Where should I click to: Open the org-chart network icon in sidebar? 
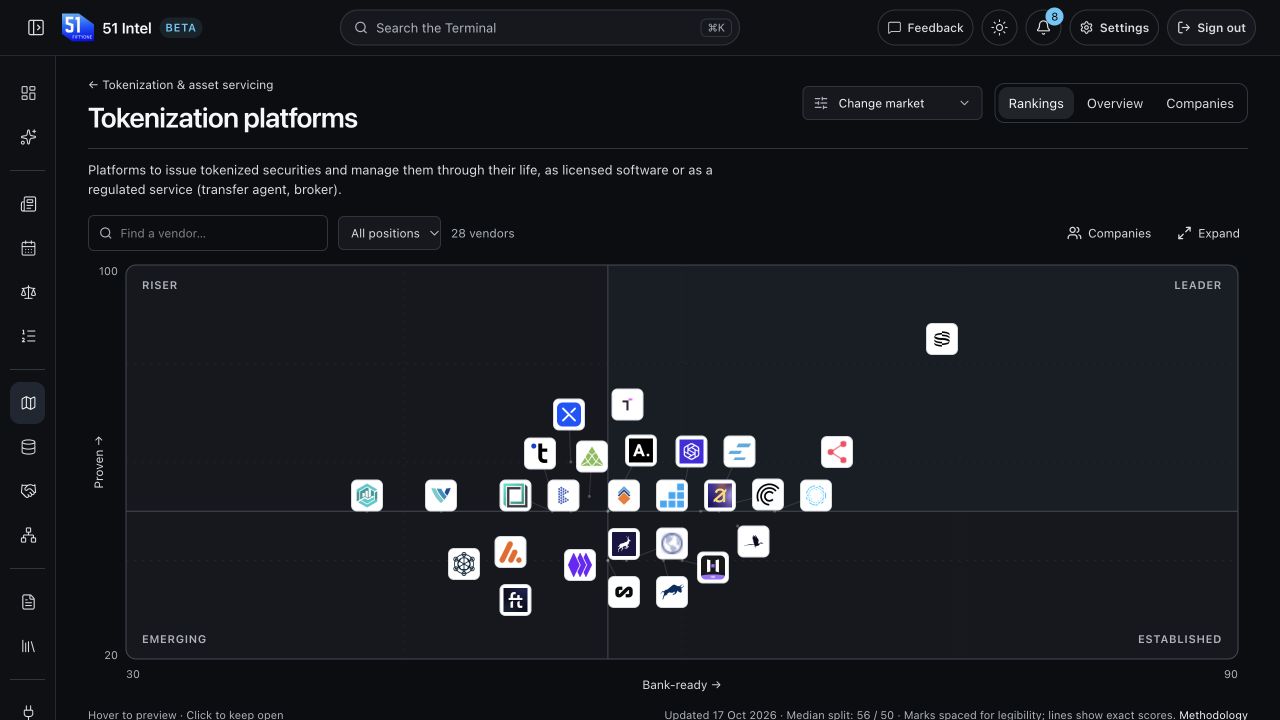click(x=28, y=535)
